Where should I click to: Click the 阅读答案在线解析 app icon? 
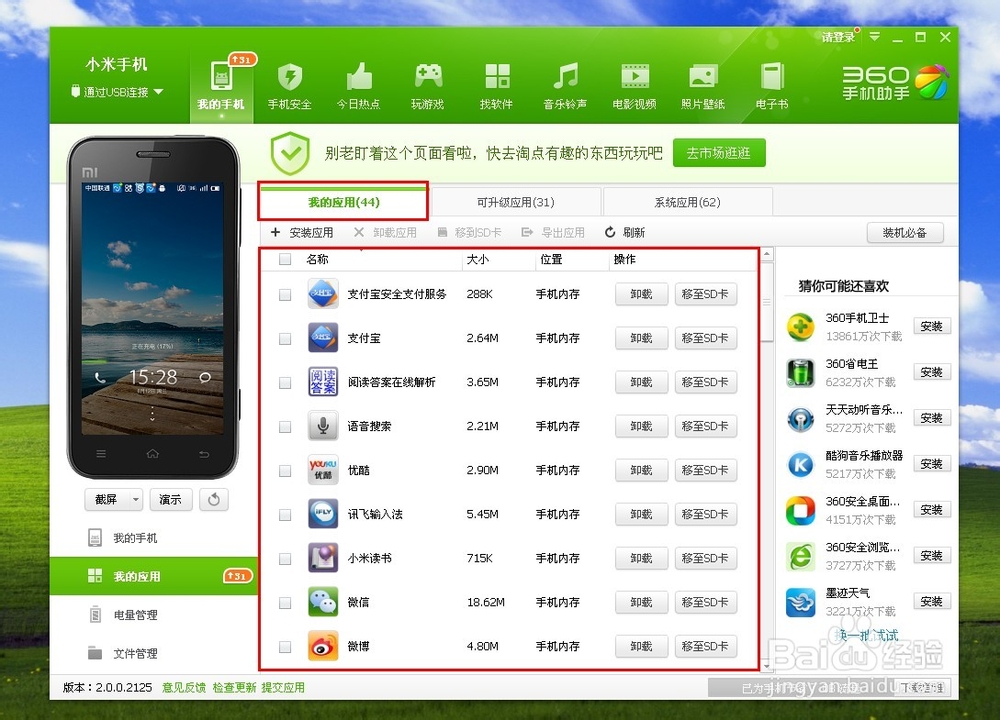pyautogui.click(x=323, y=382)
